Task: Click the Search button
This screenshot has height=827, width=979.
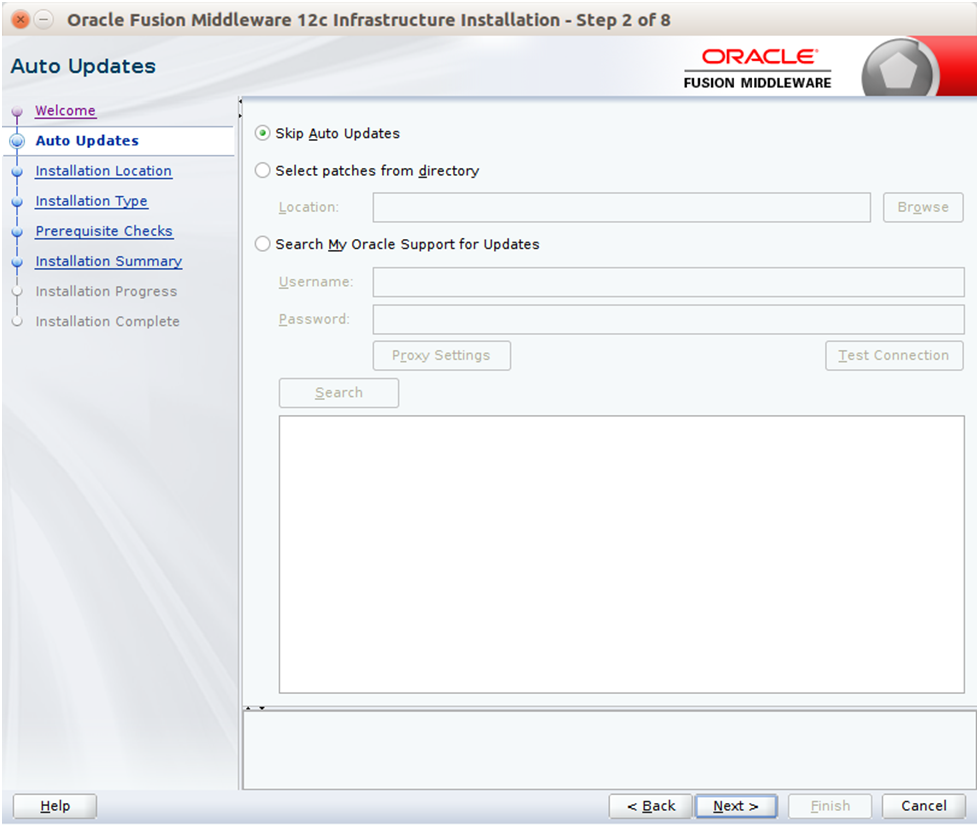Action: click(x=339, y=393)
